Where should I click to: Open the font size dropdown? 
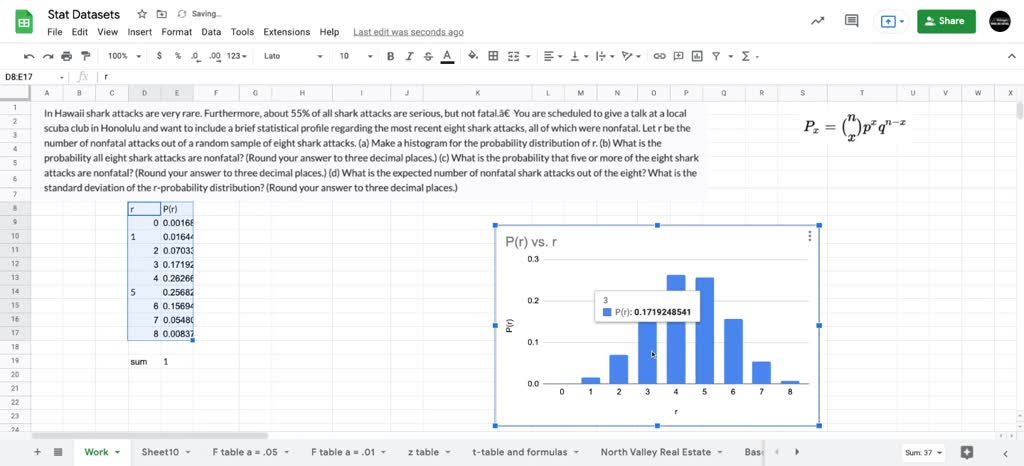pos(350,56)
